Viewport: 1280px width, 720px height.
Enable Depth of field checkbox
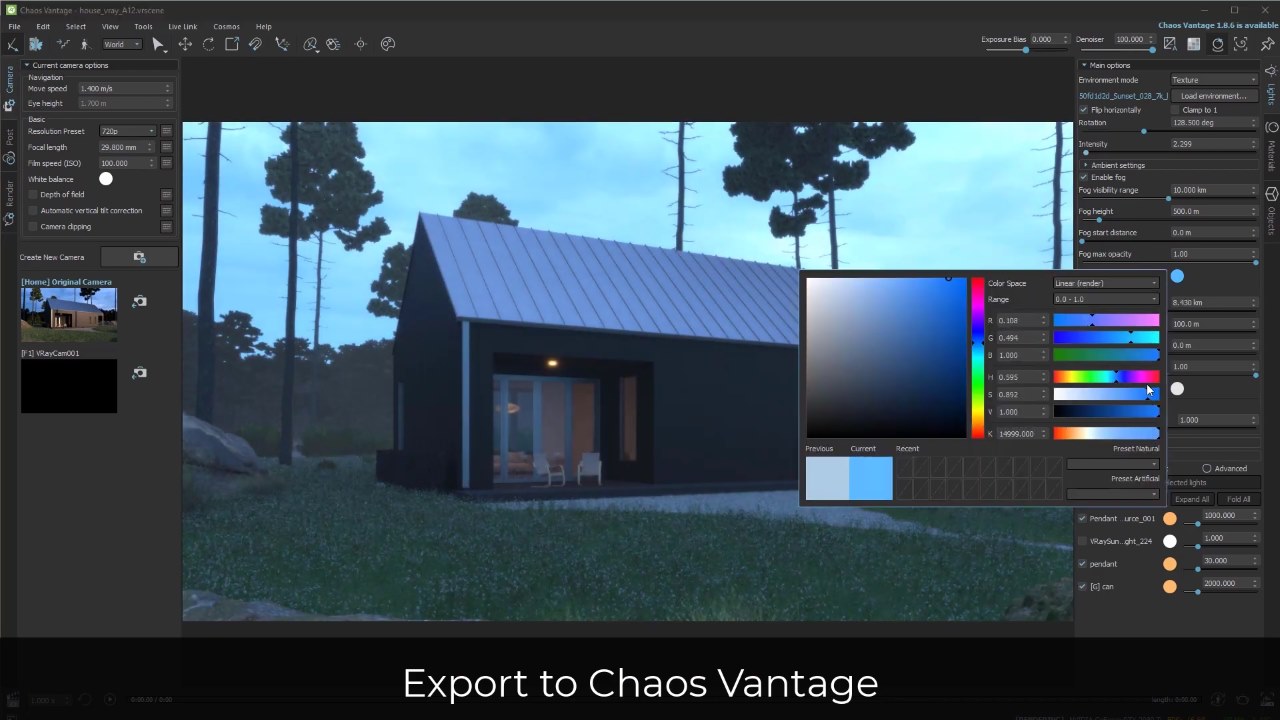(33, 195)
